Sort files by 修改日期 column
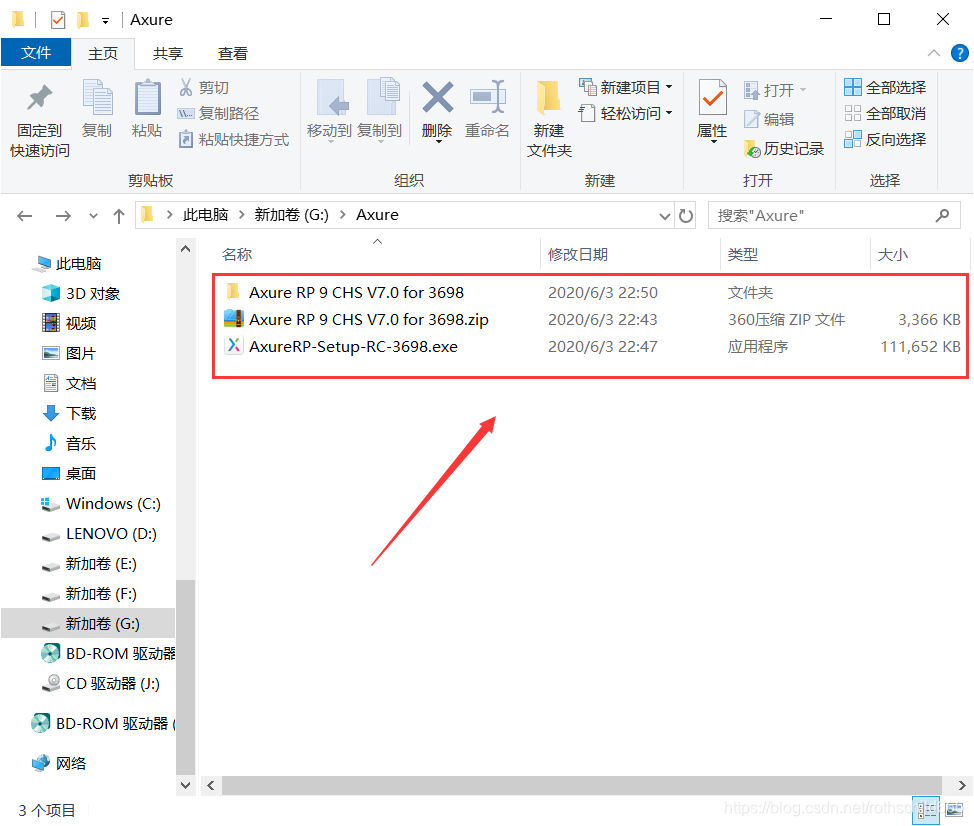The width and height of the screenshot is (974, 826). pyautogui.click(x=578, y=255)
